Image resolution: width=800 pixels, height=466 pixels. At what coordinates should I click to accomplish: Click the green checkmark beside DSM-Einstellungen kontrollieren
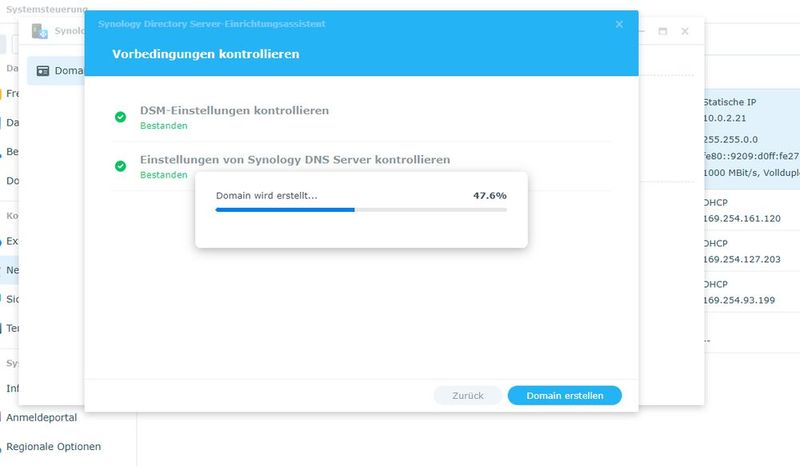coord(120,117)
